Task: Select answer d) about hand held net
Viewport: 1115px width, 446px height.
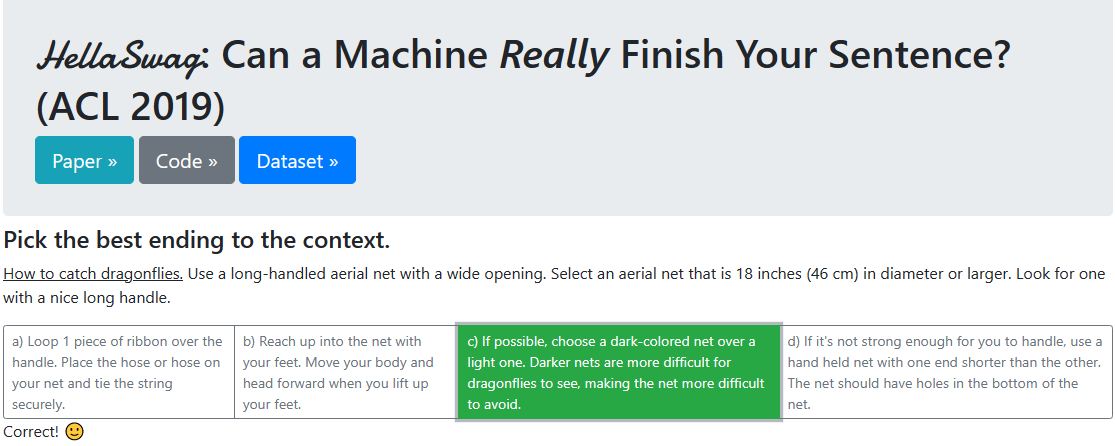Action: point(945,372)
